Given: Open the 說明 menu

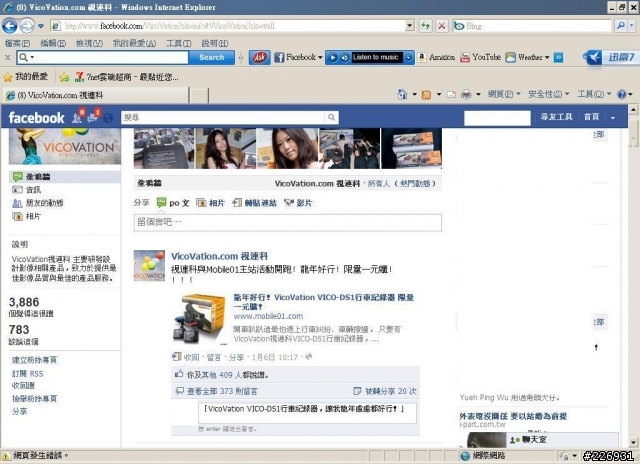Looking at the screenshot, I should (215, 43).
